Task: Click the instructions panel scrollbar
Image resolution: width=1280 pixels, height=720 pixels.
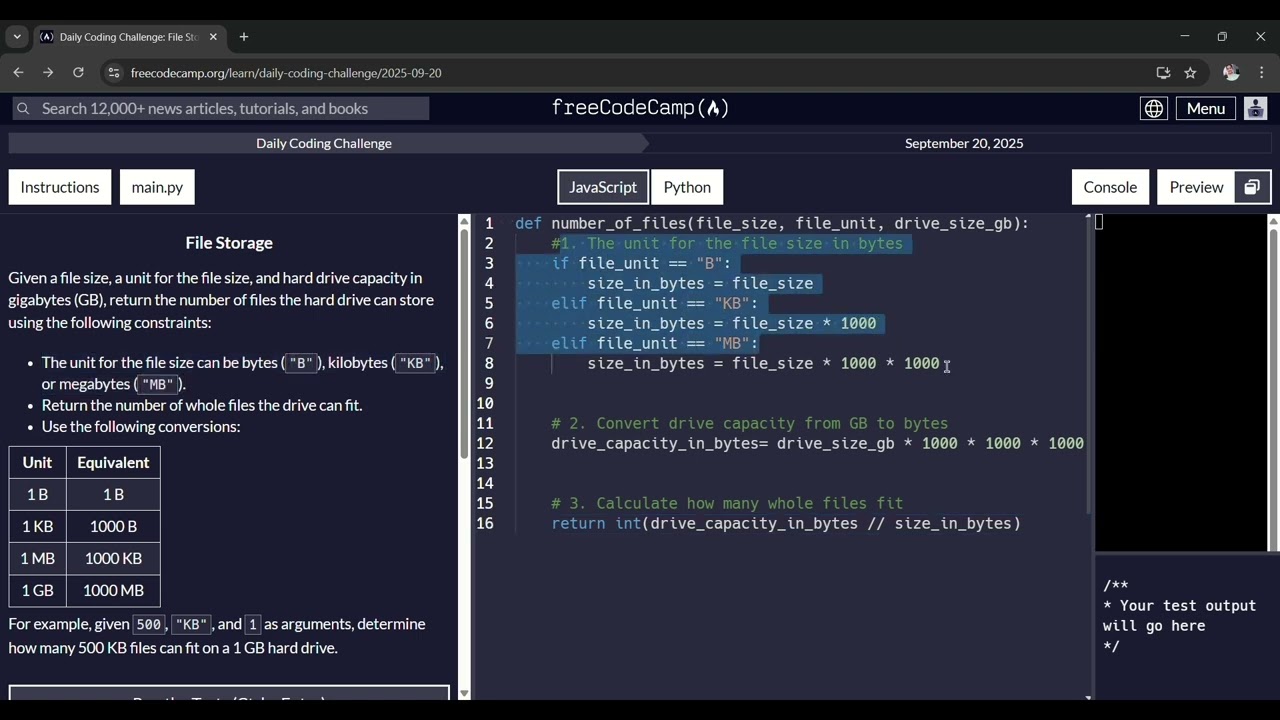Action: tap(464, 345)
